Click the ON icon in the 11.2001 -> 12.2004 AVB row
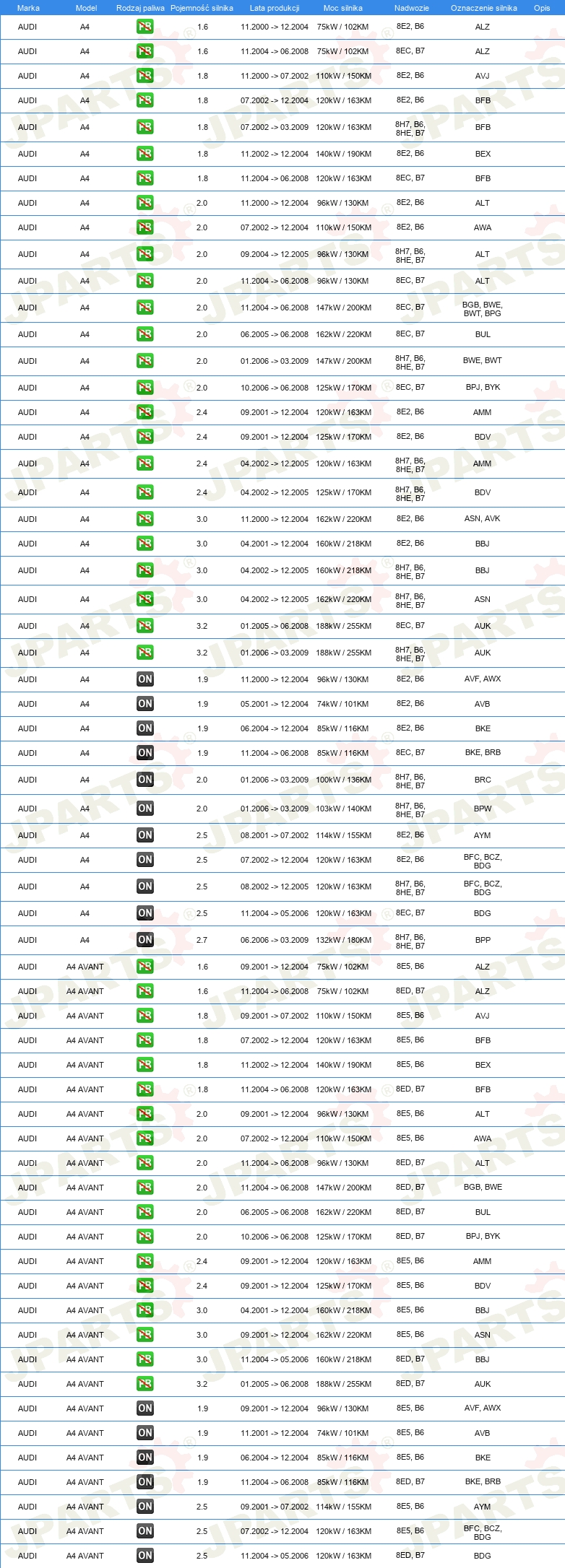 point(145,1433)
